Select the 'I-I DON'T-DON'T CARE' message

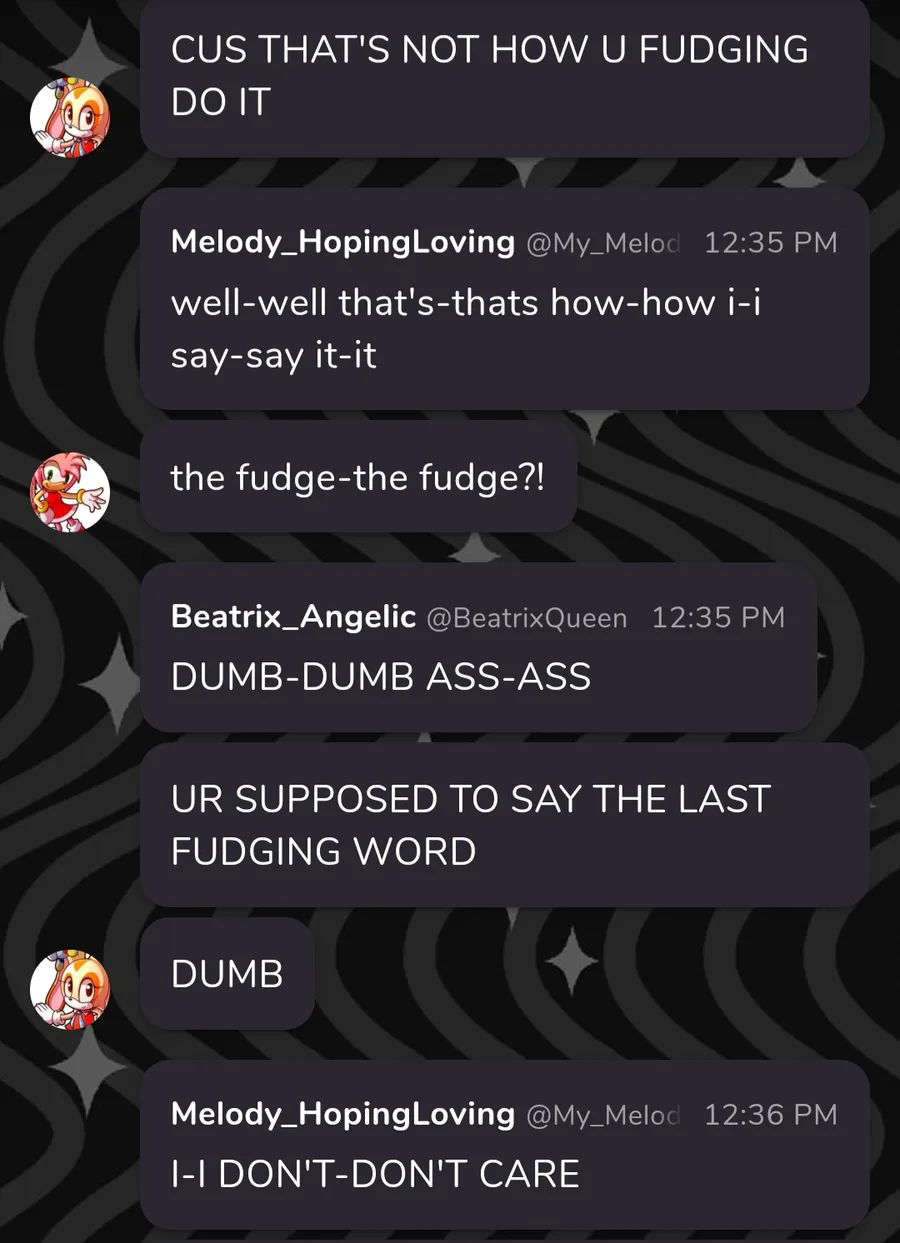505,1144
